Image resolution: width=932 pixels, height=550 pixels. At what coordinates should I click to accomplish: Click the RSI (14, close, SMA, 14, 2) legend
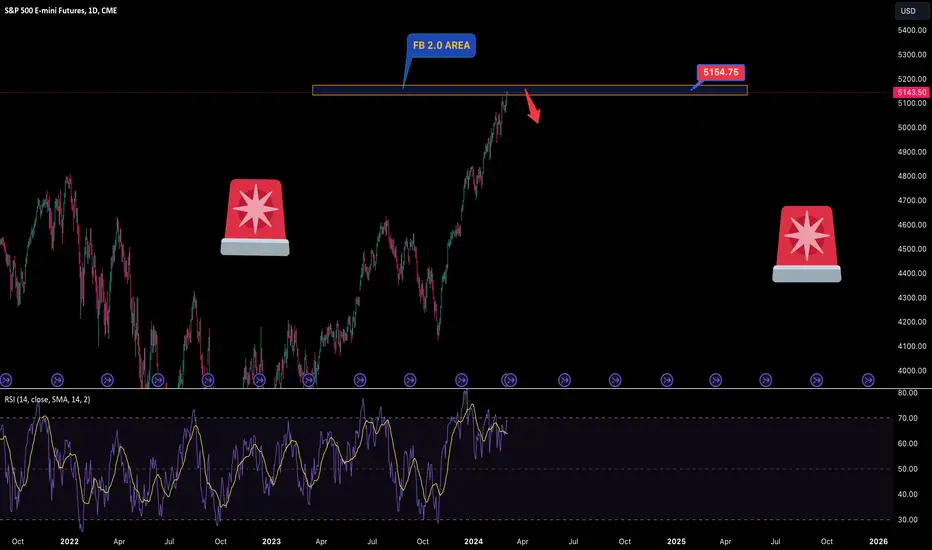point(48,400)
